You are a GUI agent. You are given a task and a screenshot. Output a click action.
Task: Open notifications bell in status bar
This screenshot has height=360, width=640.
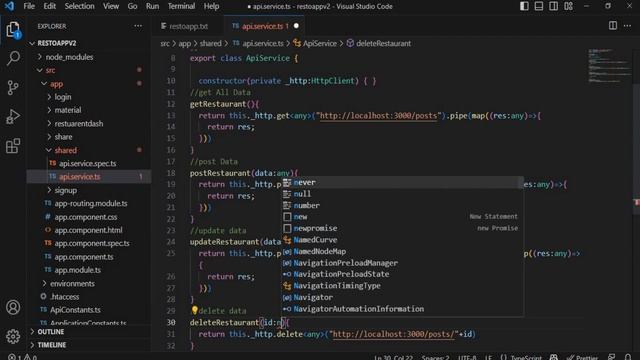tap(628, 357)
